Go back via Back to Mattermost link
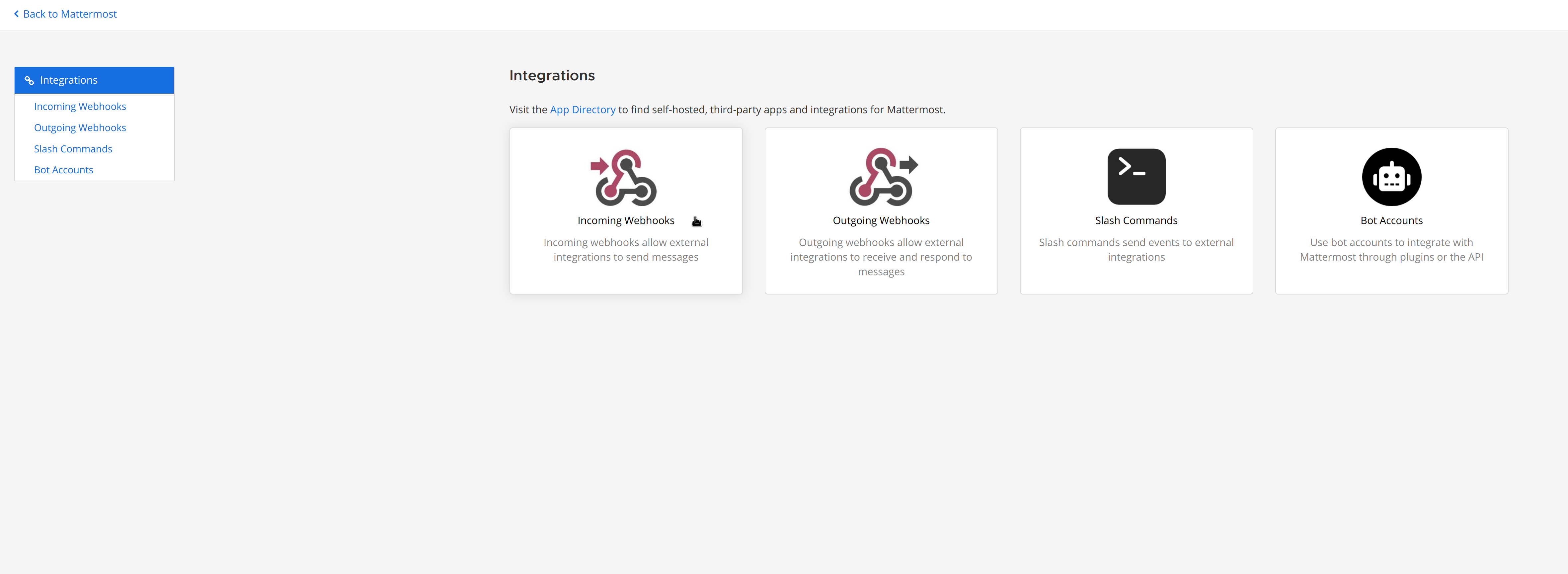Viewport: 1568px width, 574px height. click(65, 13)
